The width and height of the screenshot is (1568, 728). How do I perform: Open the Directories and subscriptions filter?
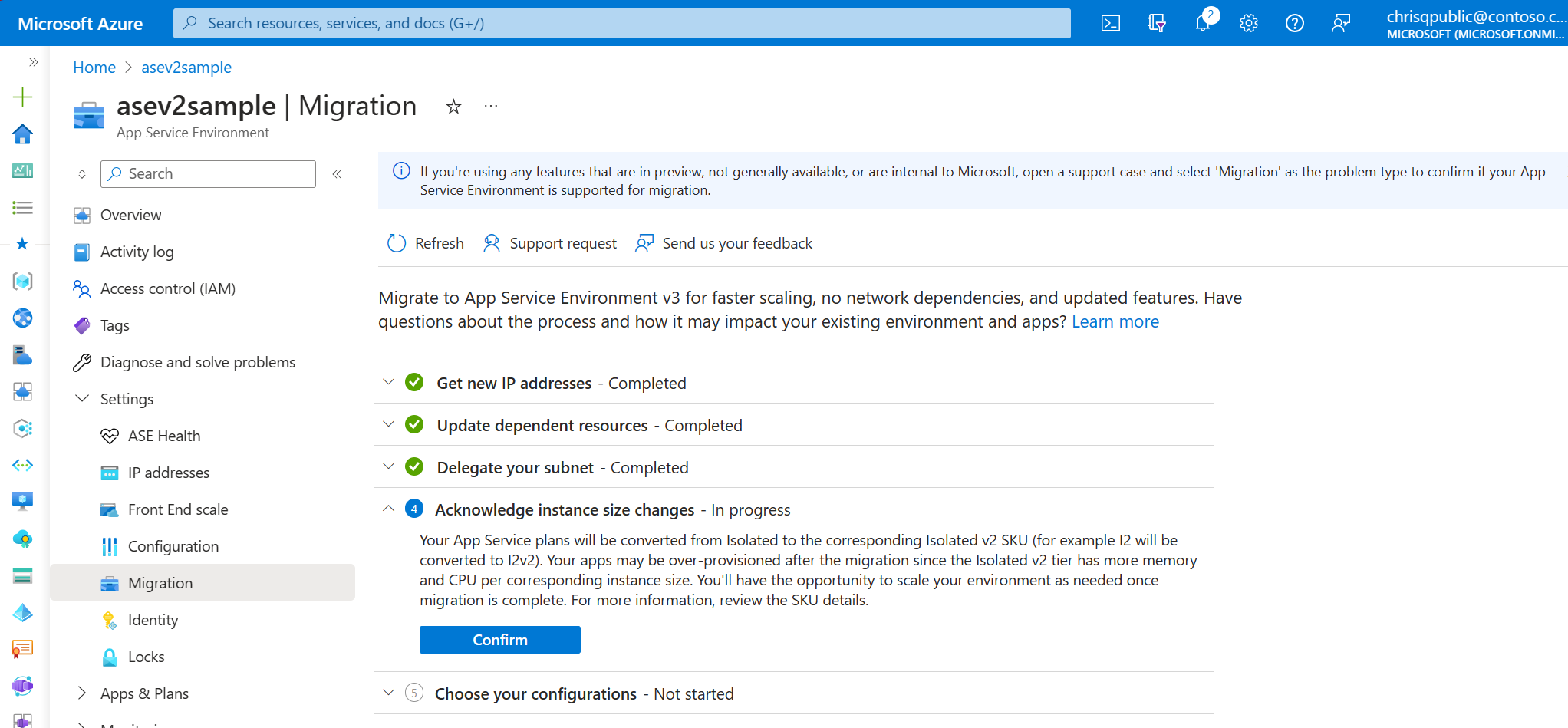pos(1157,23)
